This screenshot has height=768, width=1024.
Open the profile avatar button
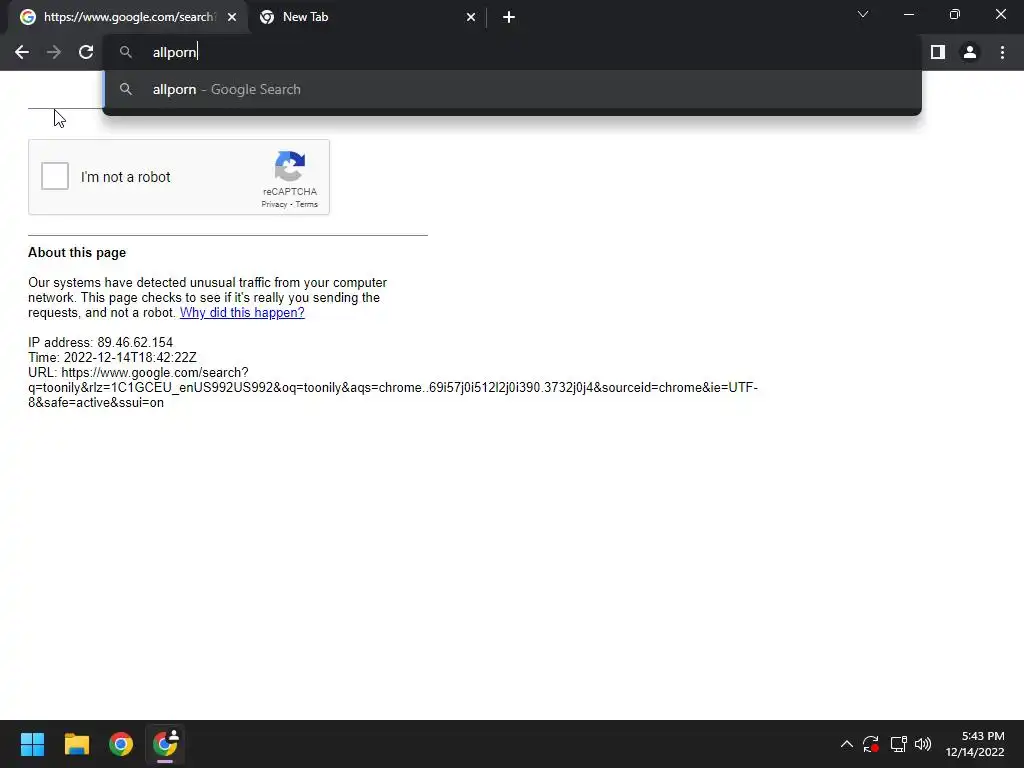pos(970,52)
